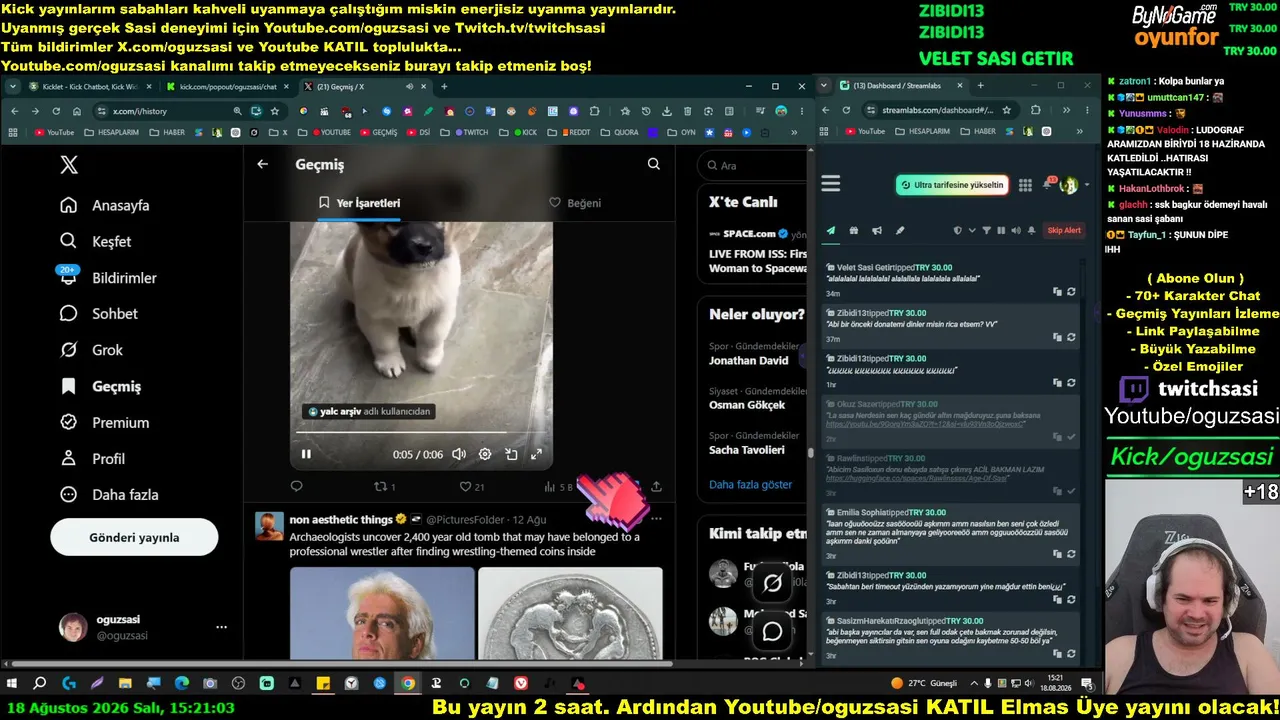This screenshot has width=1280, height=720.
Task: Toggle picture-in-picture on the puppy video
Action: (511, 454)
